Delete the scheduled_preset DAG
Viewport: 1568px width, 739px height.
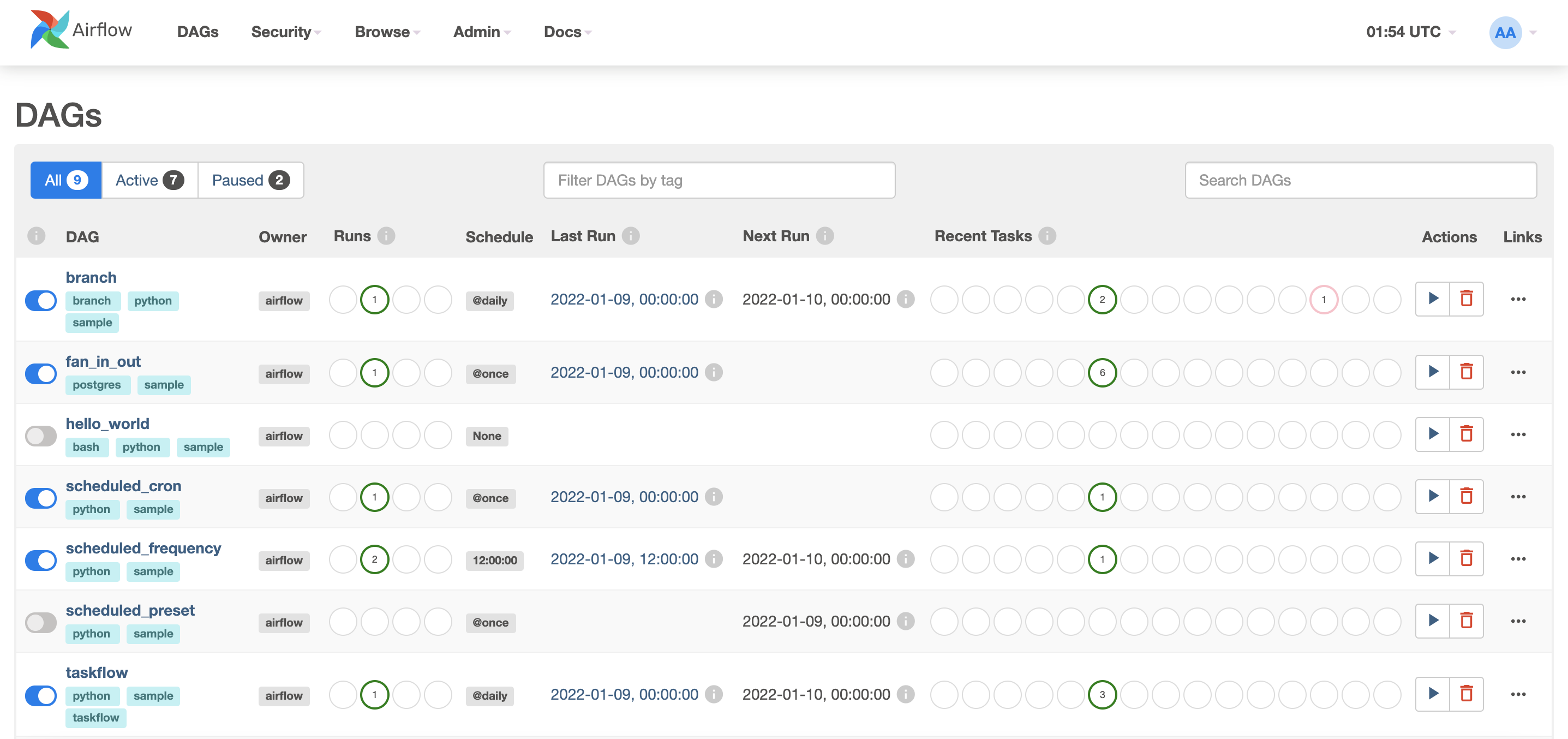click(1467, 621)
